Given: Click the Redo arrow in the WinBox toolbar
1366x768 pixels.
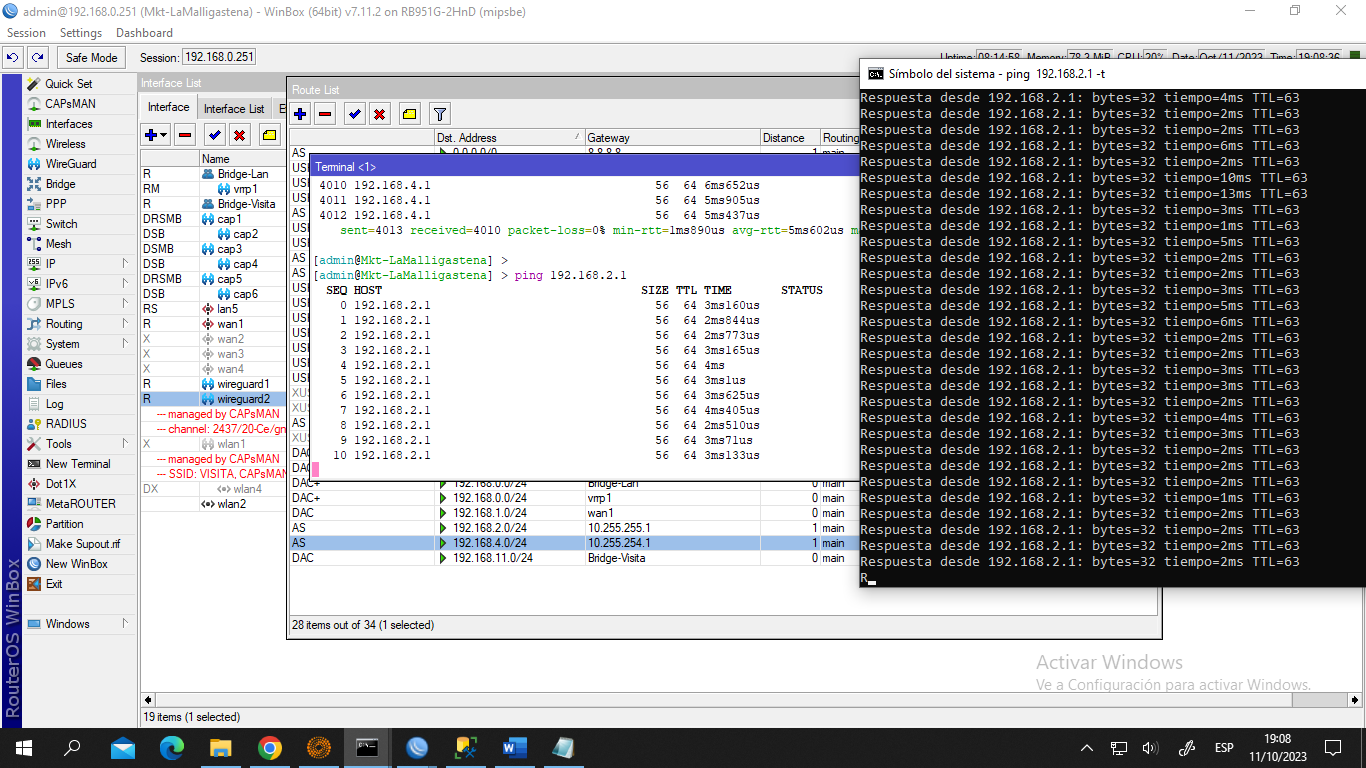Looking at the screenshot, I should pos(37,58).
